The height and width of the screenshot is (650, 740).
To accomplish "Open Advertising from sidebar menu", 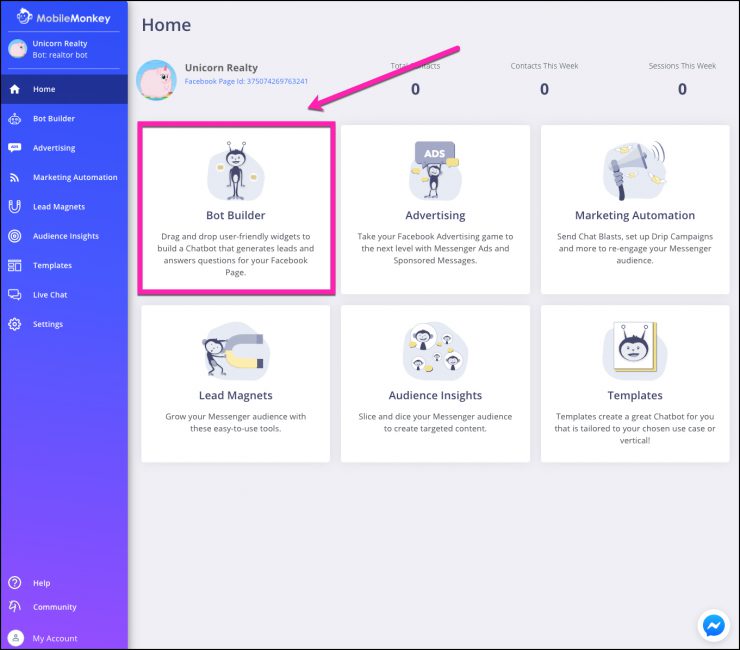I will 64,148.
